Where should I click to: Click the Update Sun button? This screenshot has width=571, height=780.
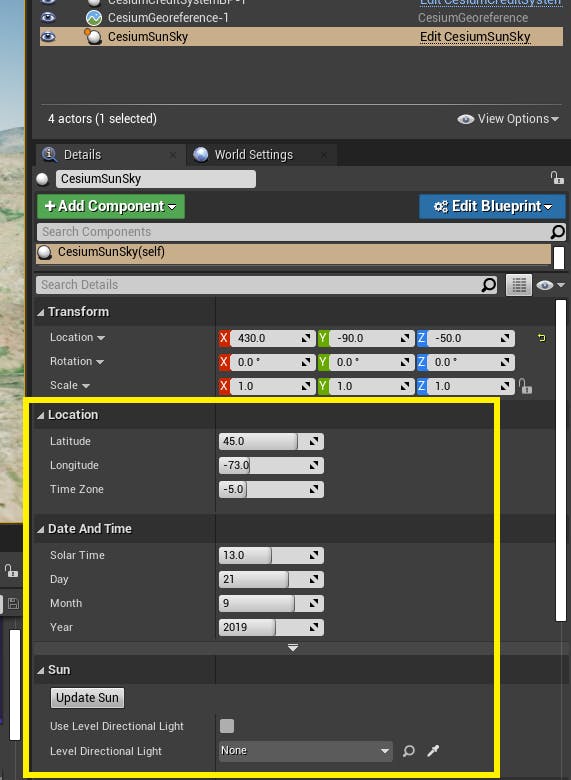[87, 698]
